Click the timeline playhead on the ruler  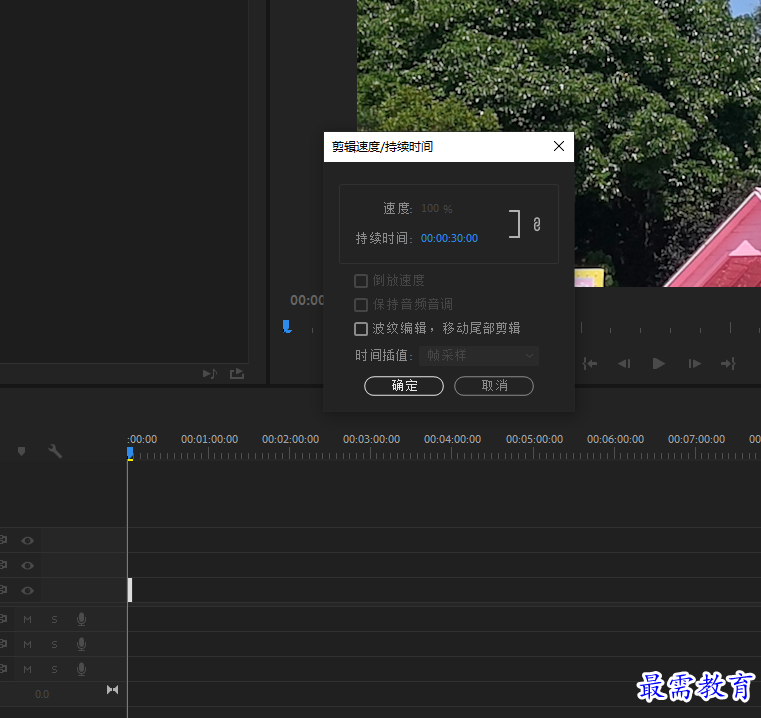tap(130, 453)
